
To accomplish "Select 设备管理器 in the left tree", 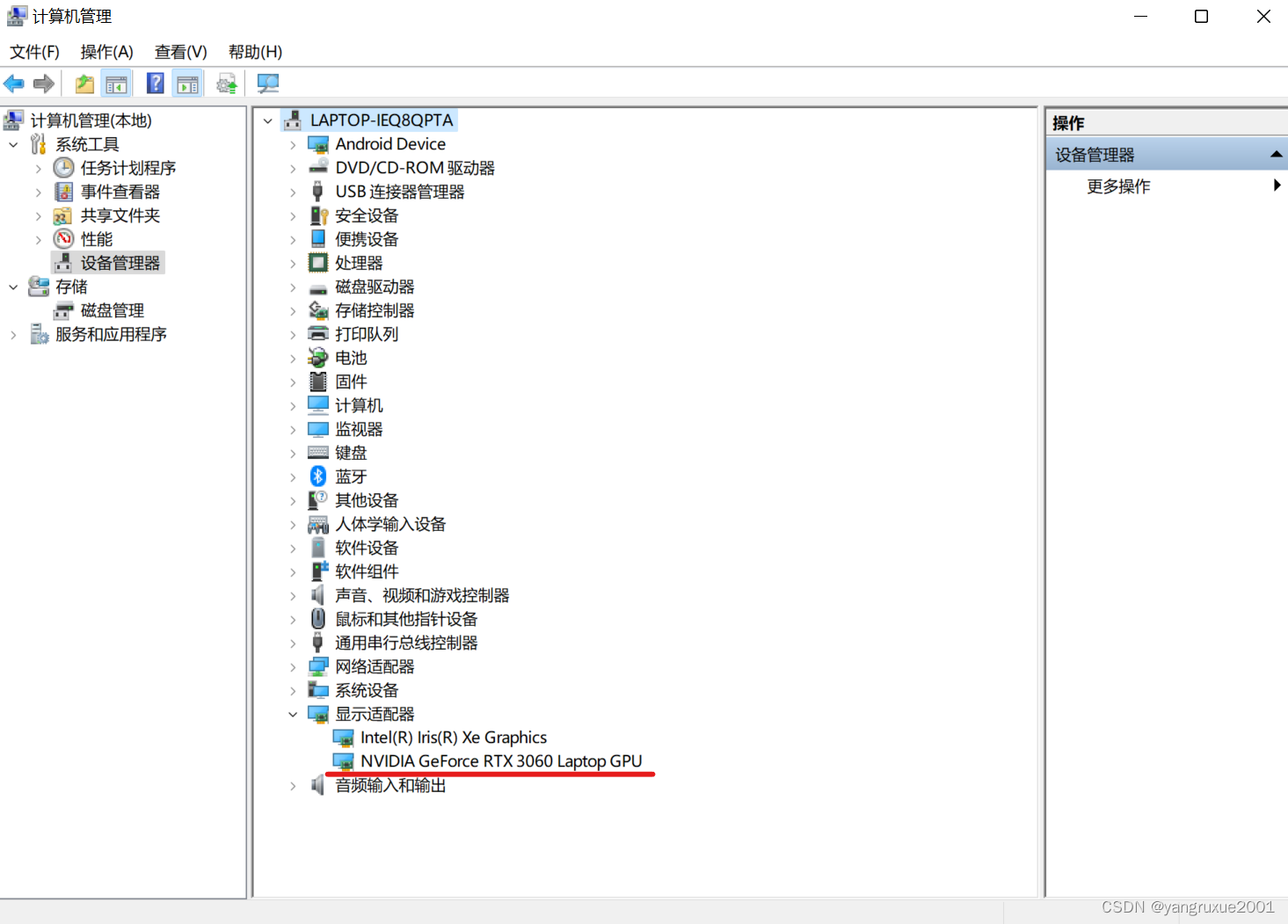I will (120, 263).
